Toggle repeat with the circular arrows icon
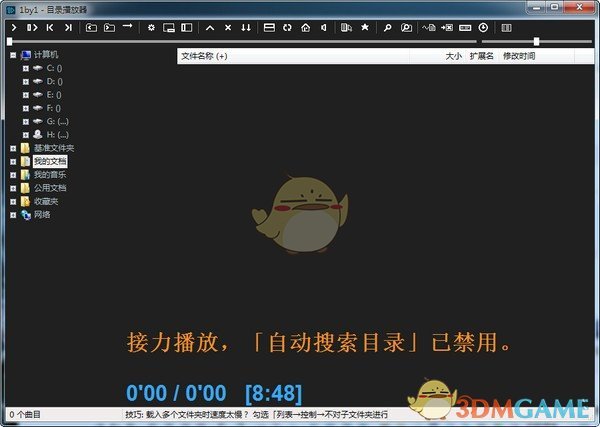The width and height of the screenshot is (600, 427). [x=287, y=28]
